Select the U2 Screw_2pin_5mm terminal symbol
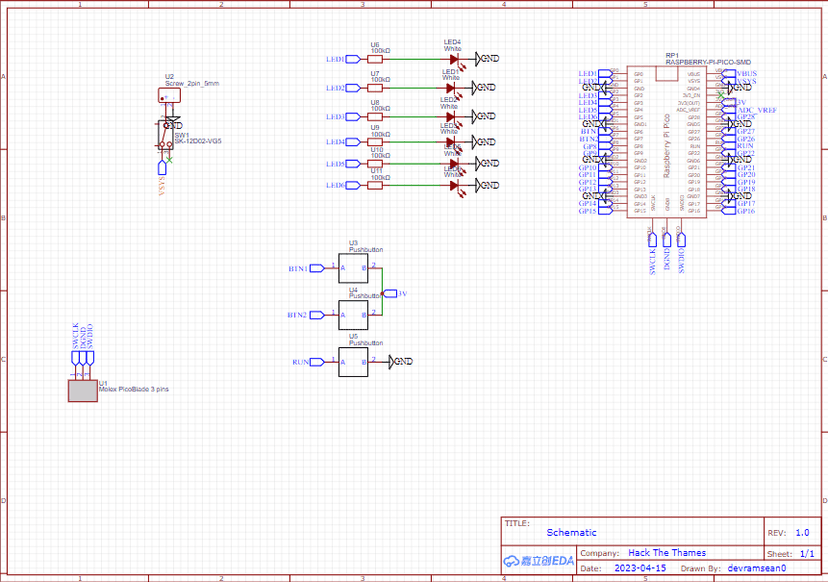 click(x=167, y=96)
